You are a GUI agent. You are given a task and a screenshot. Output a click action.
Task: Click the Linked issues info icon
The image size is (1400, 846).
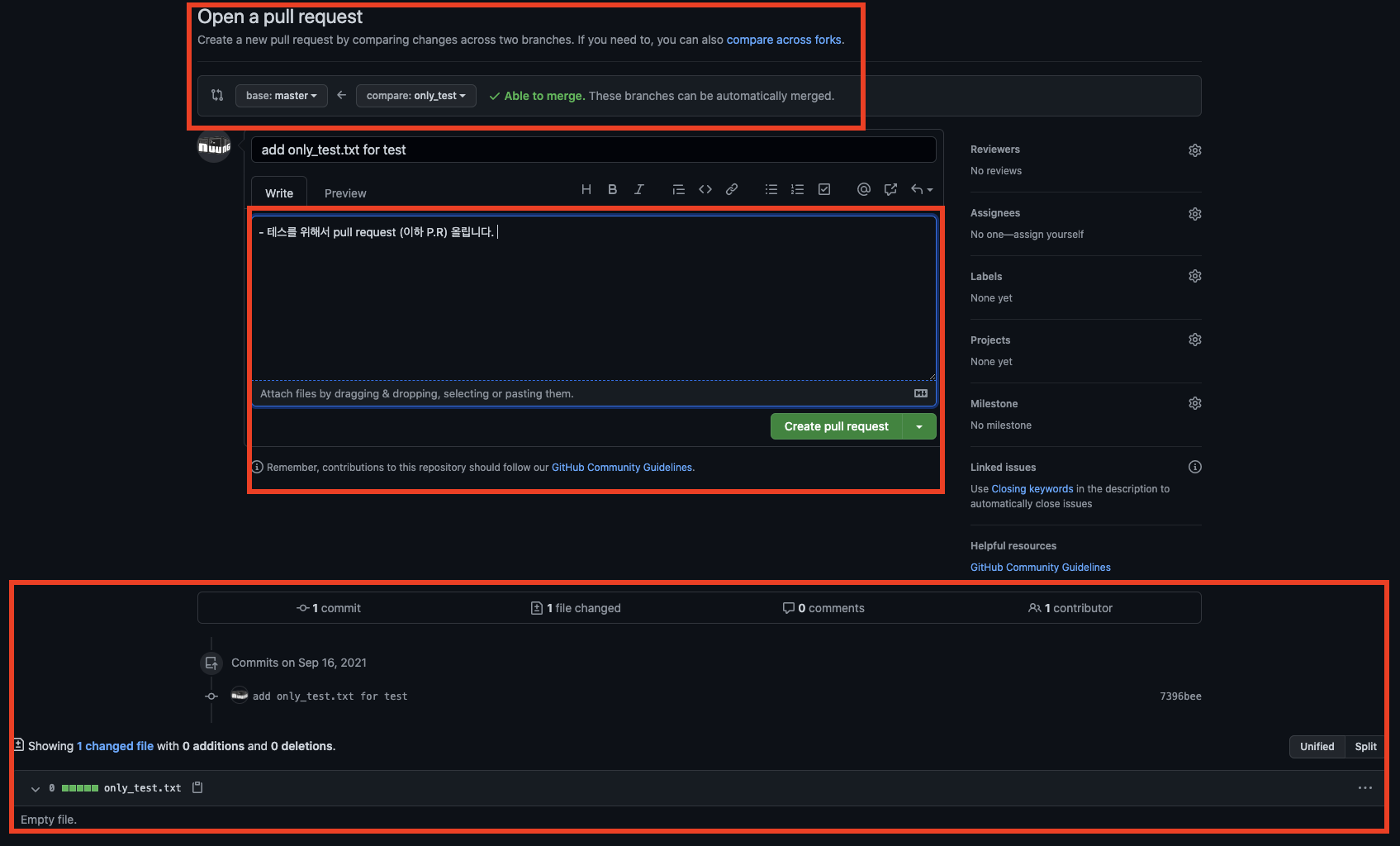[1195, 467]
